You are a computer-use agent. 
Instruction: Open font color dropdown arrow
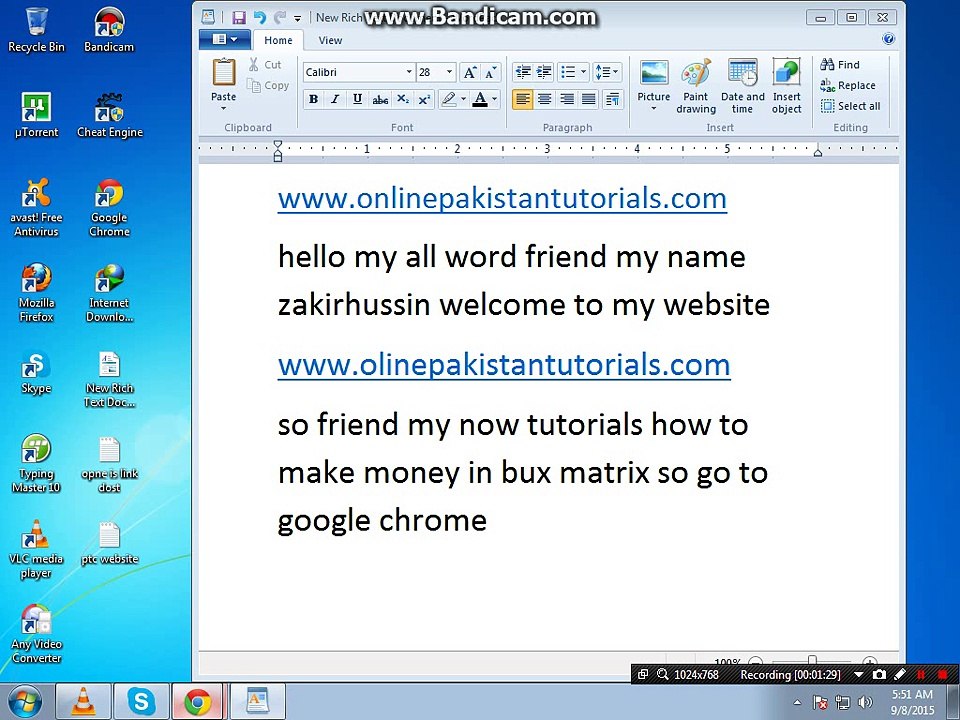click(495, 99)
